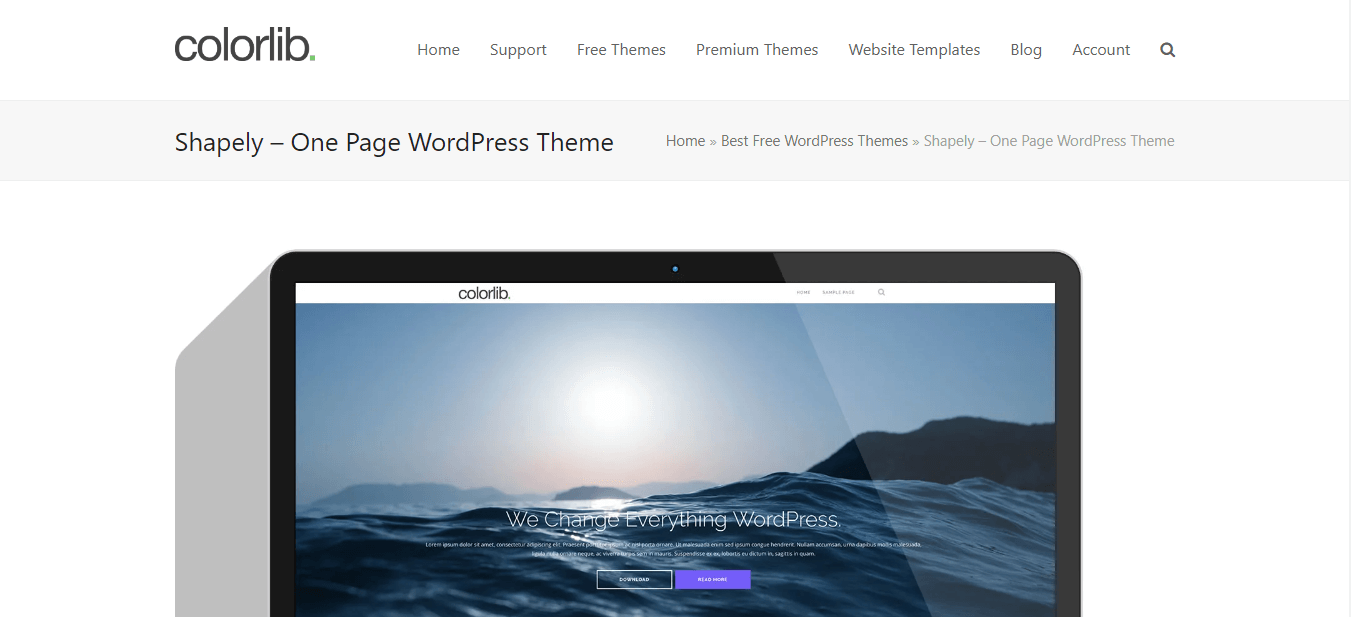The height and width of the screenshot is (617, 1351).
Task: Click the current page breadcrumb text
Action: [1048, 140]
